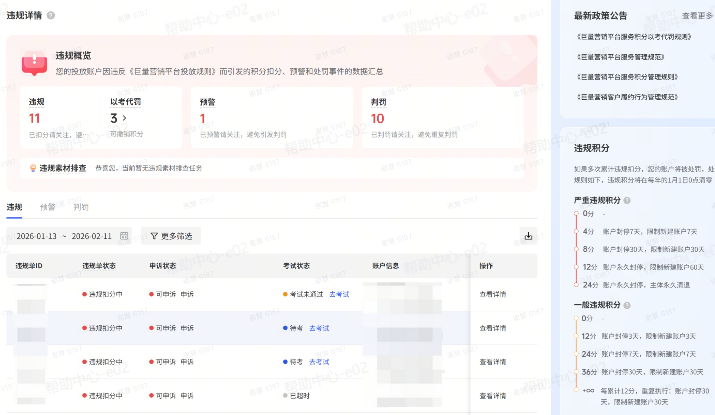Switch to the 判罚 tab
This screenshot has height=415, width=715.
pos(81,207)
